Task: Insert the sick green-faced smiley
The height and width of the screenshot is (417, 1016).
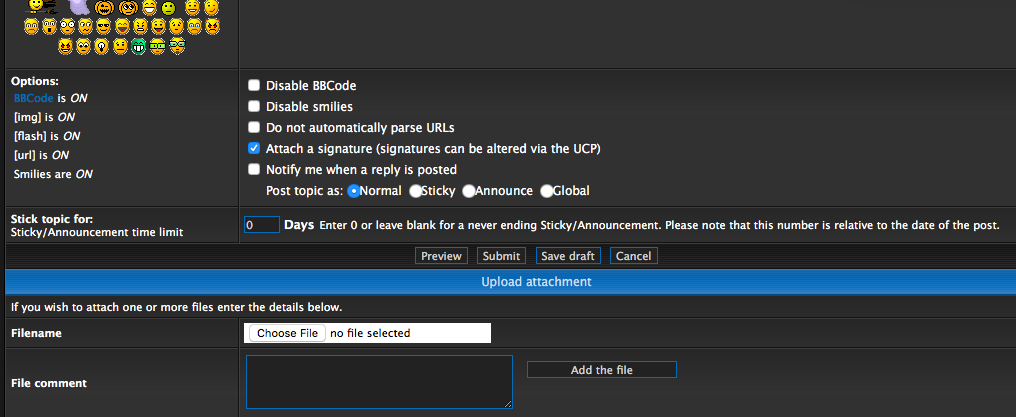Action: [168, 9]
